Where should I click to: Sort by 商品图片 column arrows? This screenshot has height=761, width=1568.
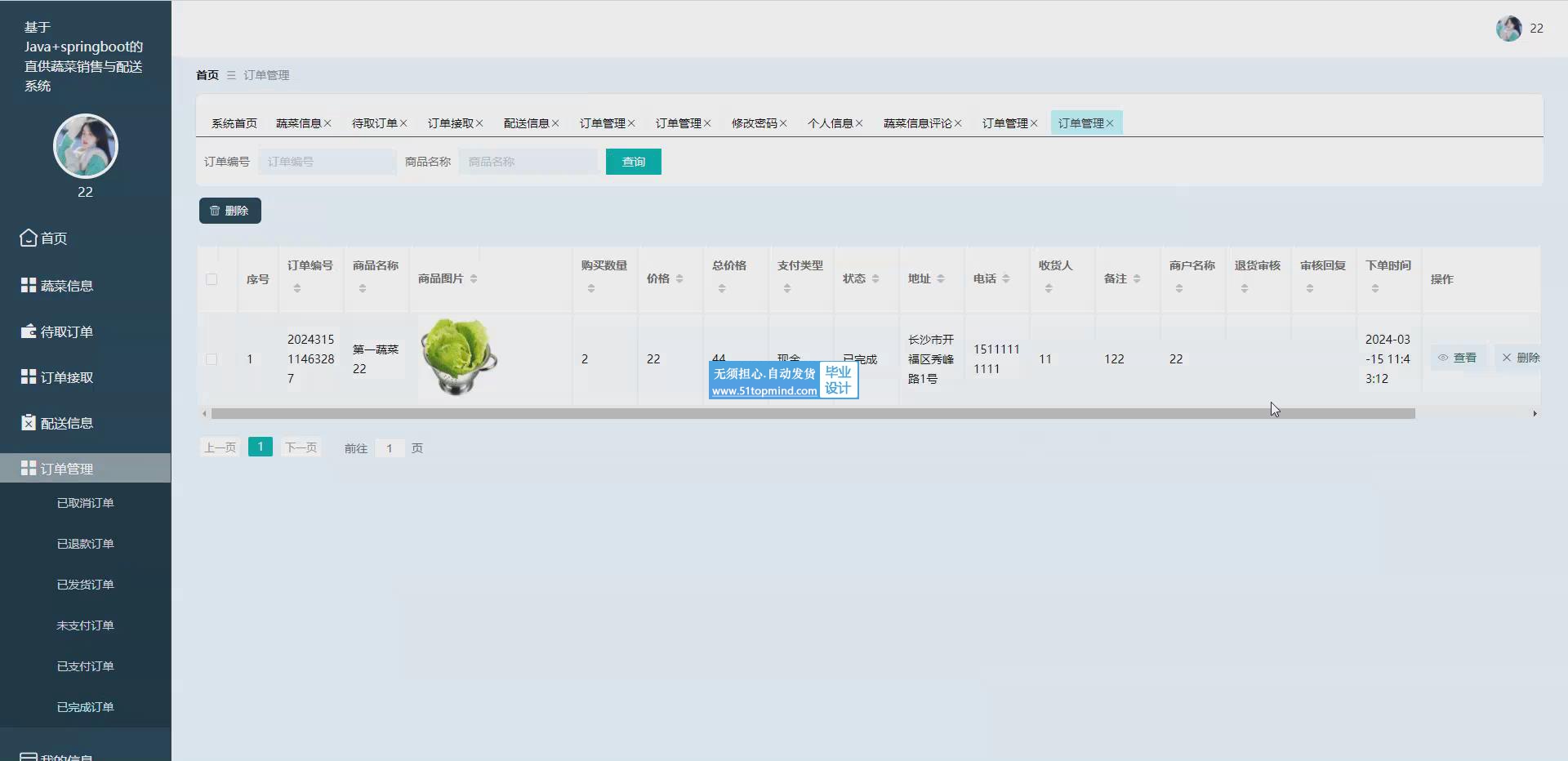point(474,278)
